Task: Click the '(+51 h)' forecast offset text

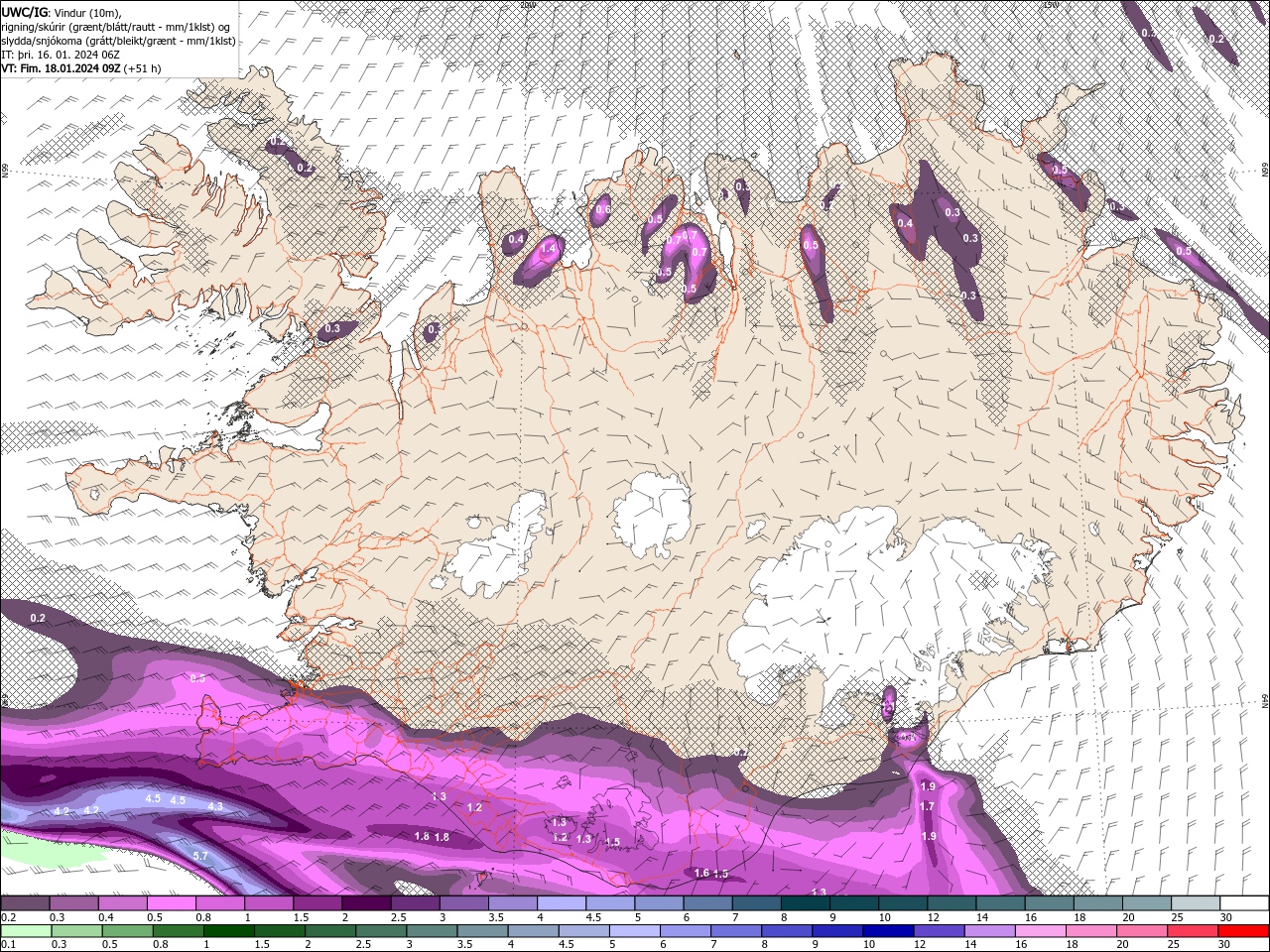Action: click(142, 68)
